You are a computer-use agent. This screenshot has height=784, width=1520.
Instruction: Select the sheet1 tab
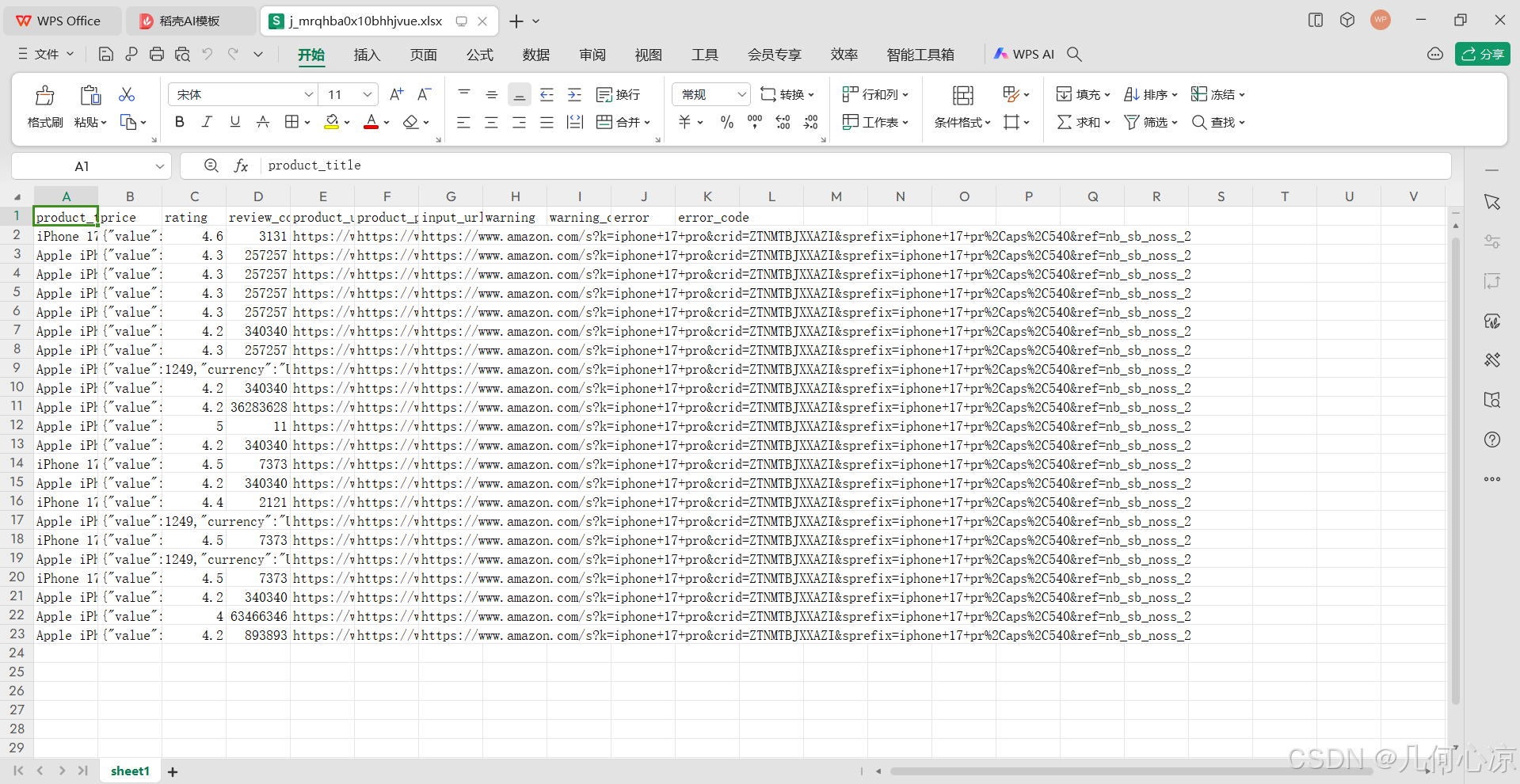pos(130,771)
